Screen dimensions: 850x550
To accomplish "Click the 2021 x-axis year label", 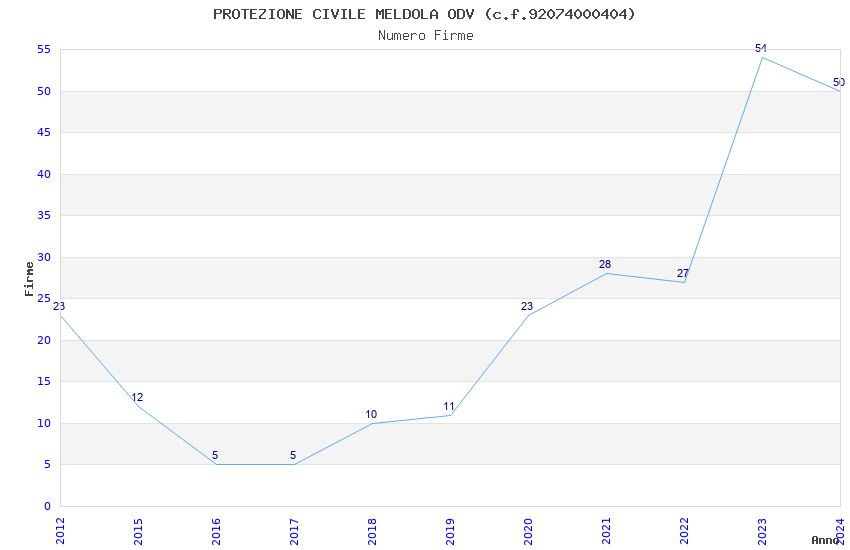I will [606, 529].
